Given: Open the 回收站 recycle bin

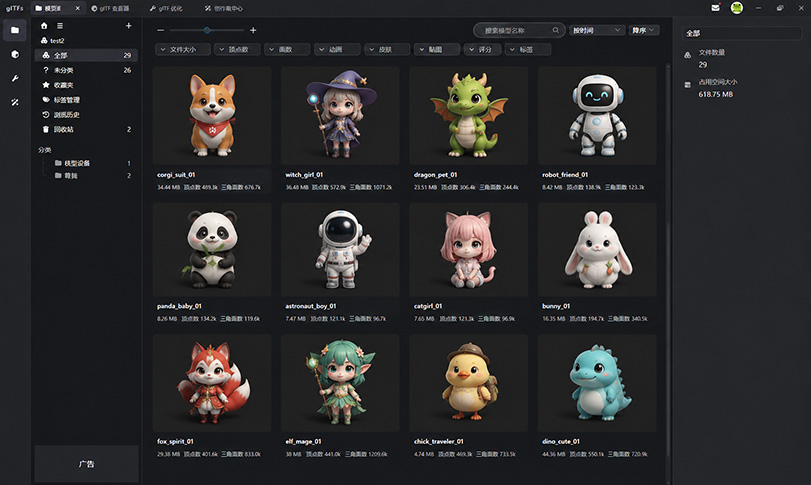Looking at the screenshot, I should pyautogui.click(x=86, y=129).
